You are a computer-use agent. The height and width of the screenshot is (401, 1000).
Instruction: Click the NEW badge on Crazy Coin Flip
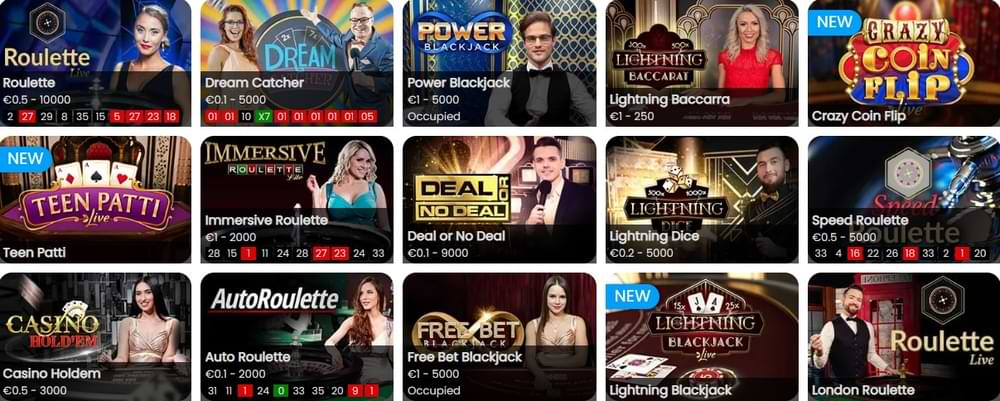coord(834,22)
